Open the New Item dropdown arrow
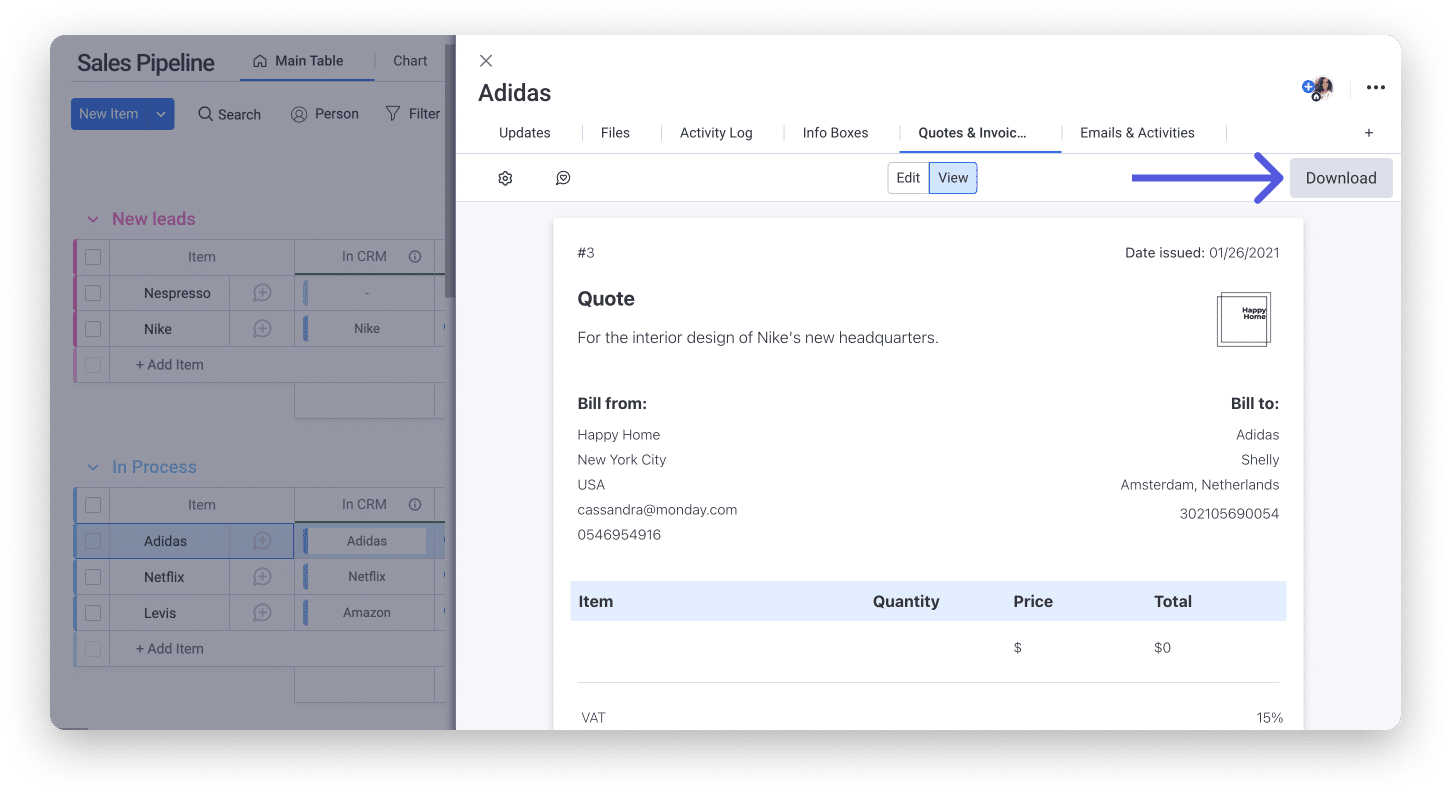Viewport: 1451px width, 795px height. click(161, 114)
